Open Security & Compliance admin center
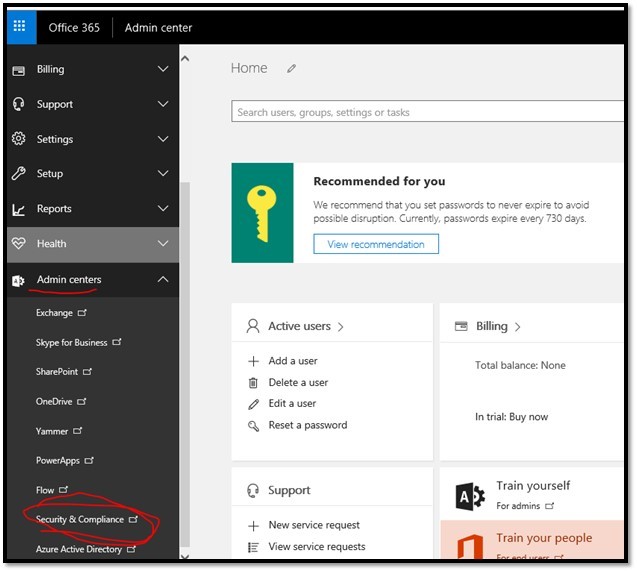637x572 pixels. point(80,520)
